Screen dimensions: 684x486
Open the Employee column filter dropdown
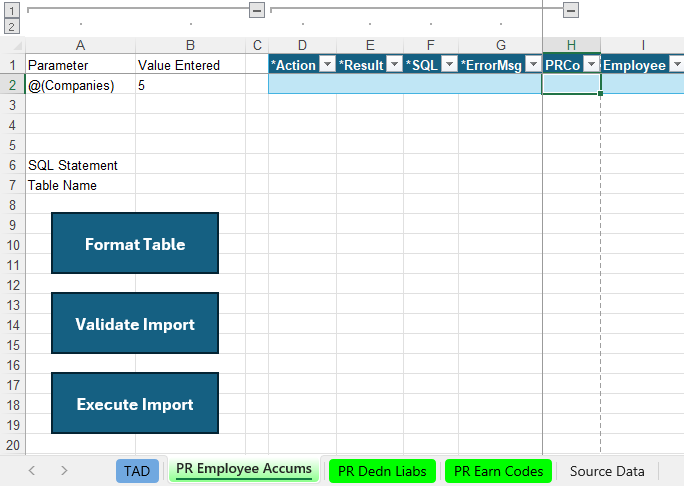pos(677,64)
